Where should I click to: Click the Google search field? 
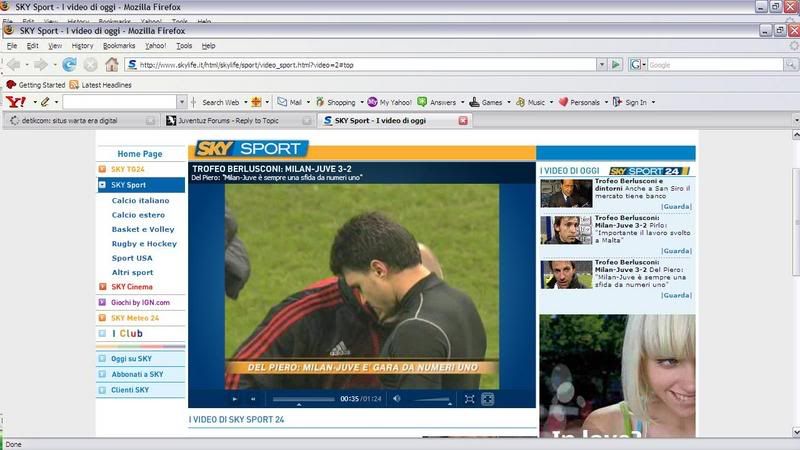point(715,65)
